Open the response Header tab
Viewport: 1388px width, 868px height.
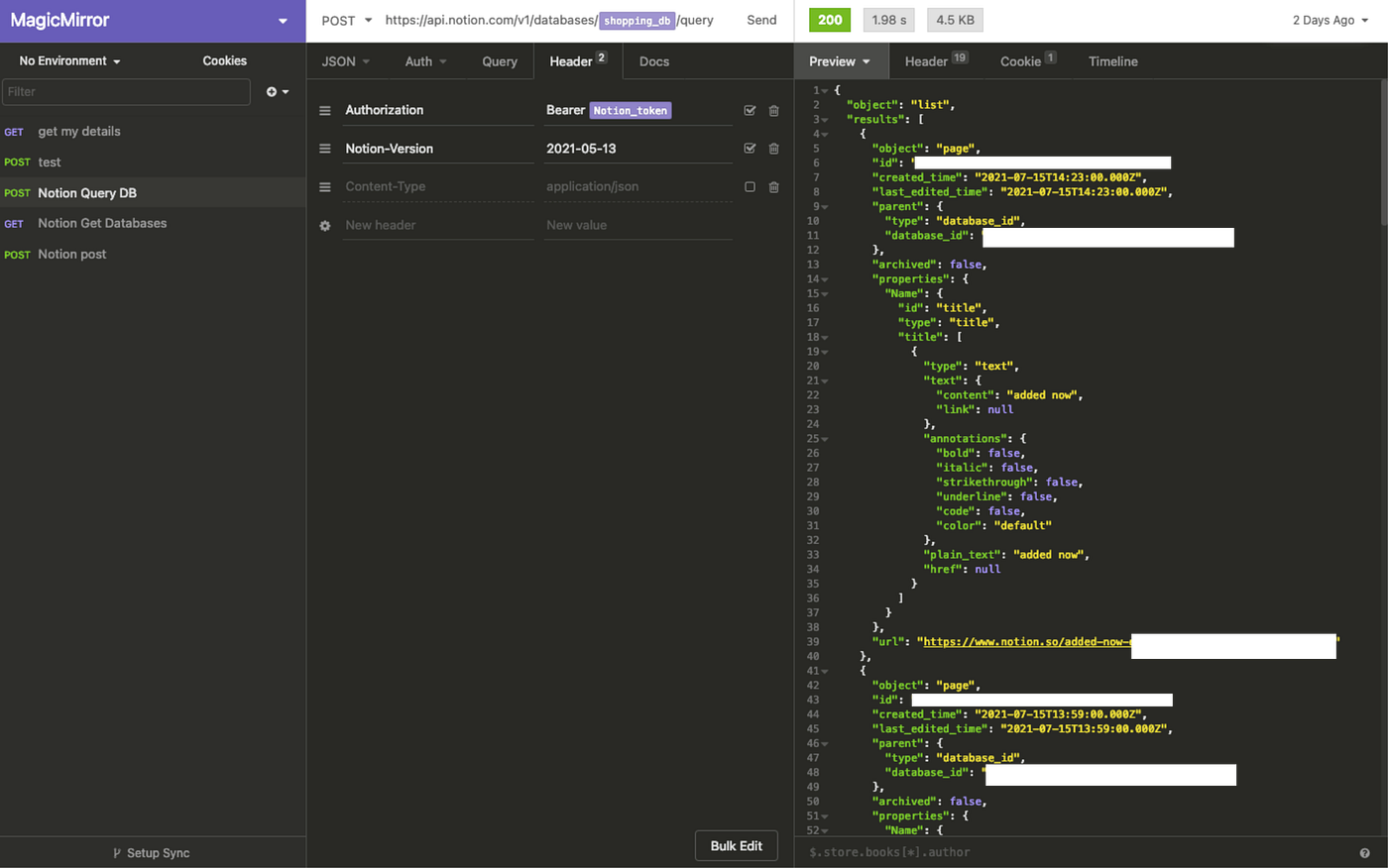pyautogui.click(x=936, y=61)
